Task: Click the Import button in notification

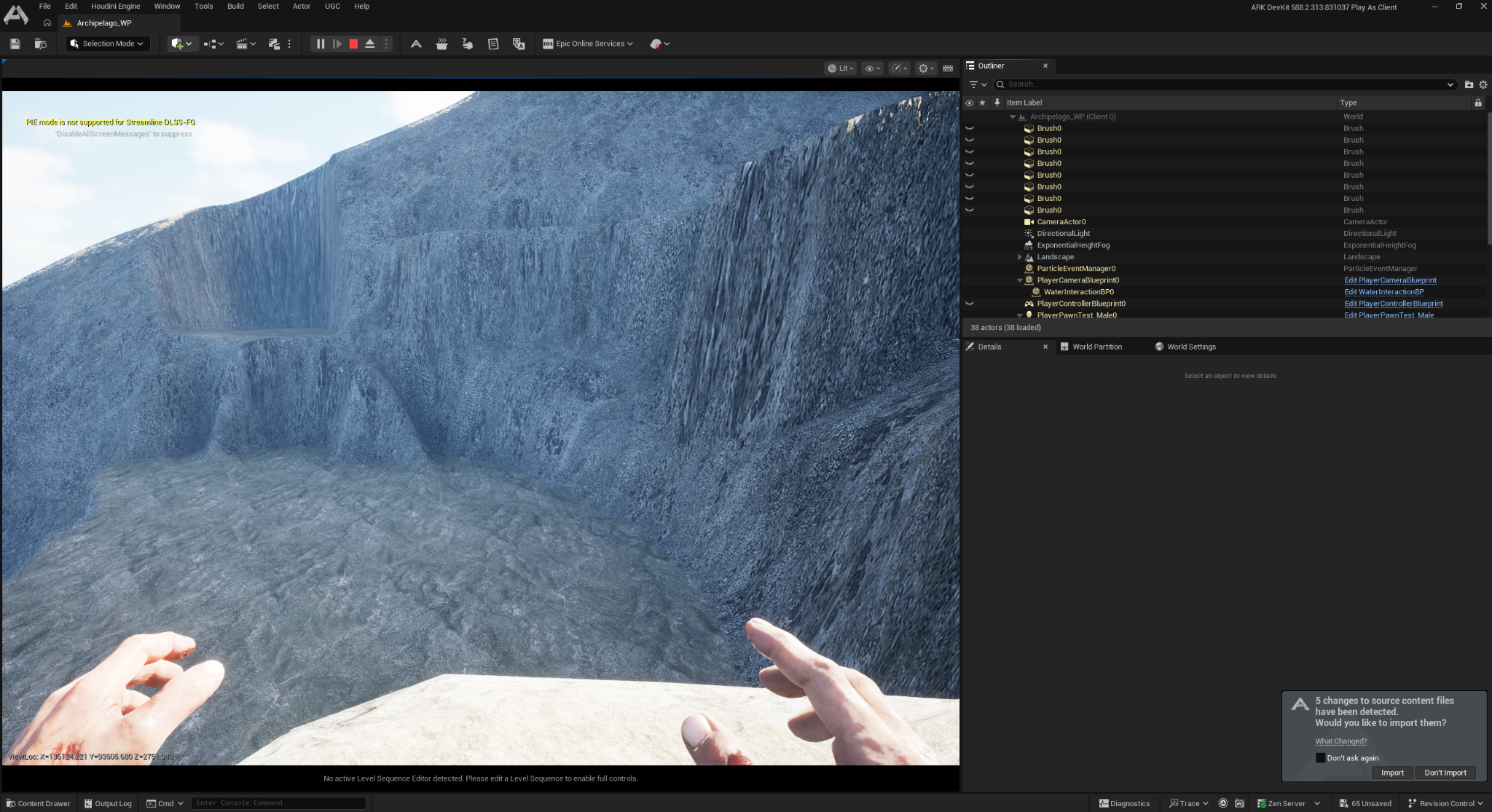Action: (x=1392, y=773)
